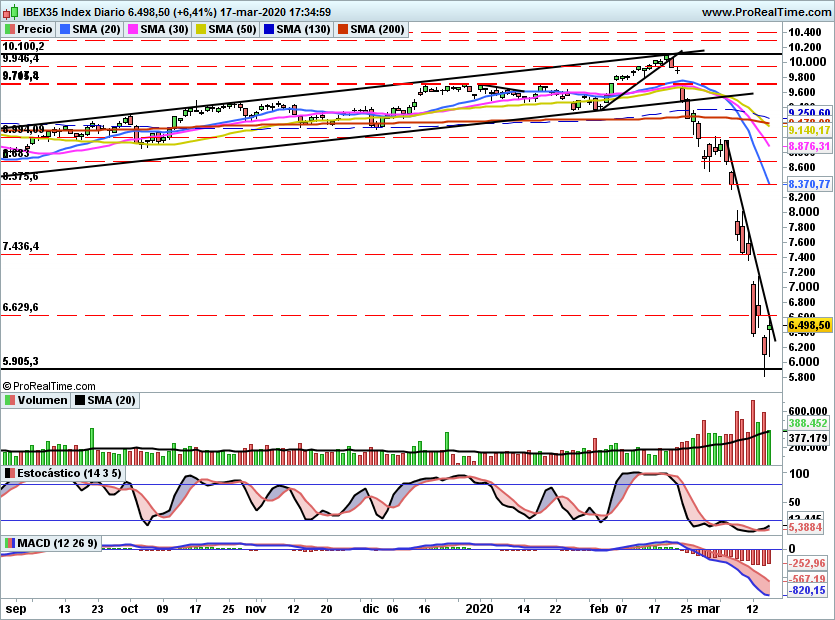
Task: Click the mar label on the date axis
Action: pos(707,608)
